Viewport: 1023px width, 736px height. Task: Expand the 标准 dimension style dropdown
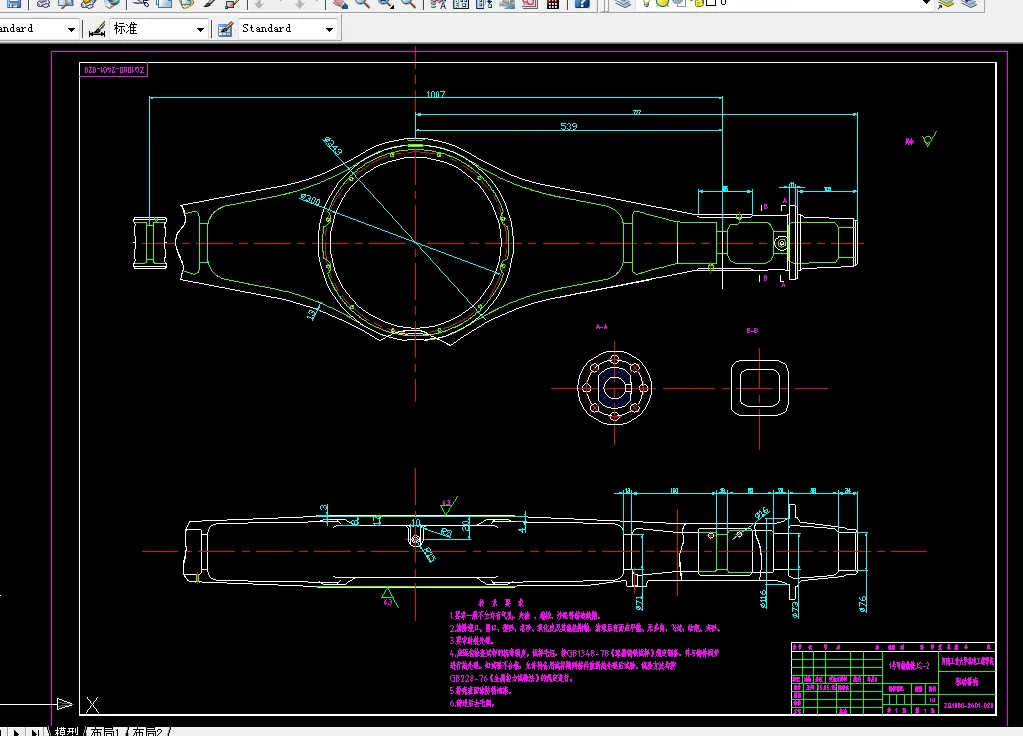(200, 29)
